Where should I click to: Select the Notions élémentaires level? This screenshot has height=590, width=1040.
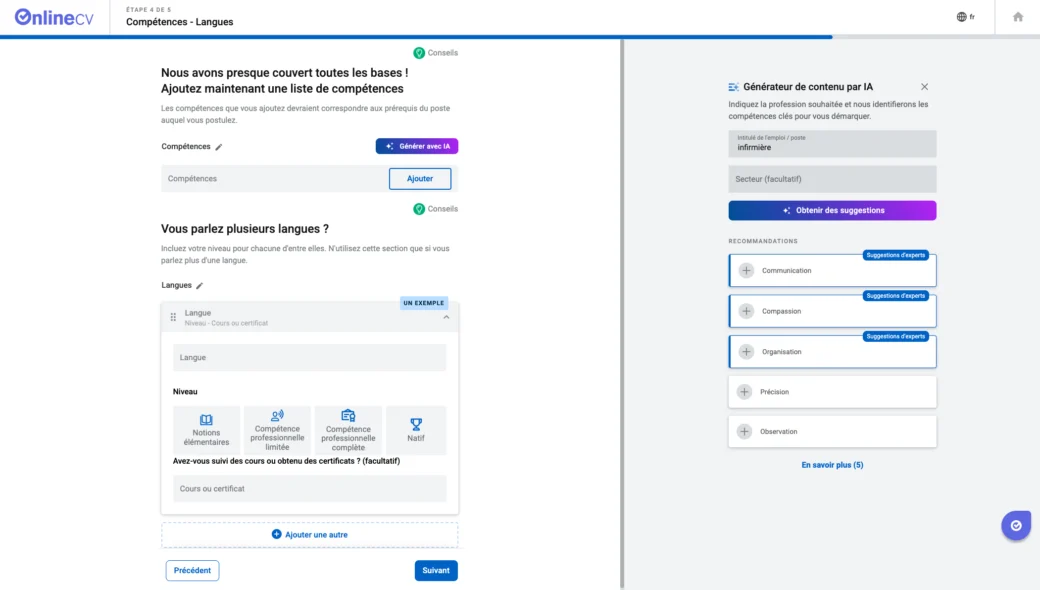click(206, 430)
